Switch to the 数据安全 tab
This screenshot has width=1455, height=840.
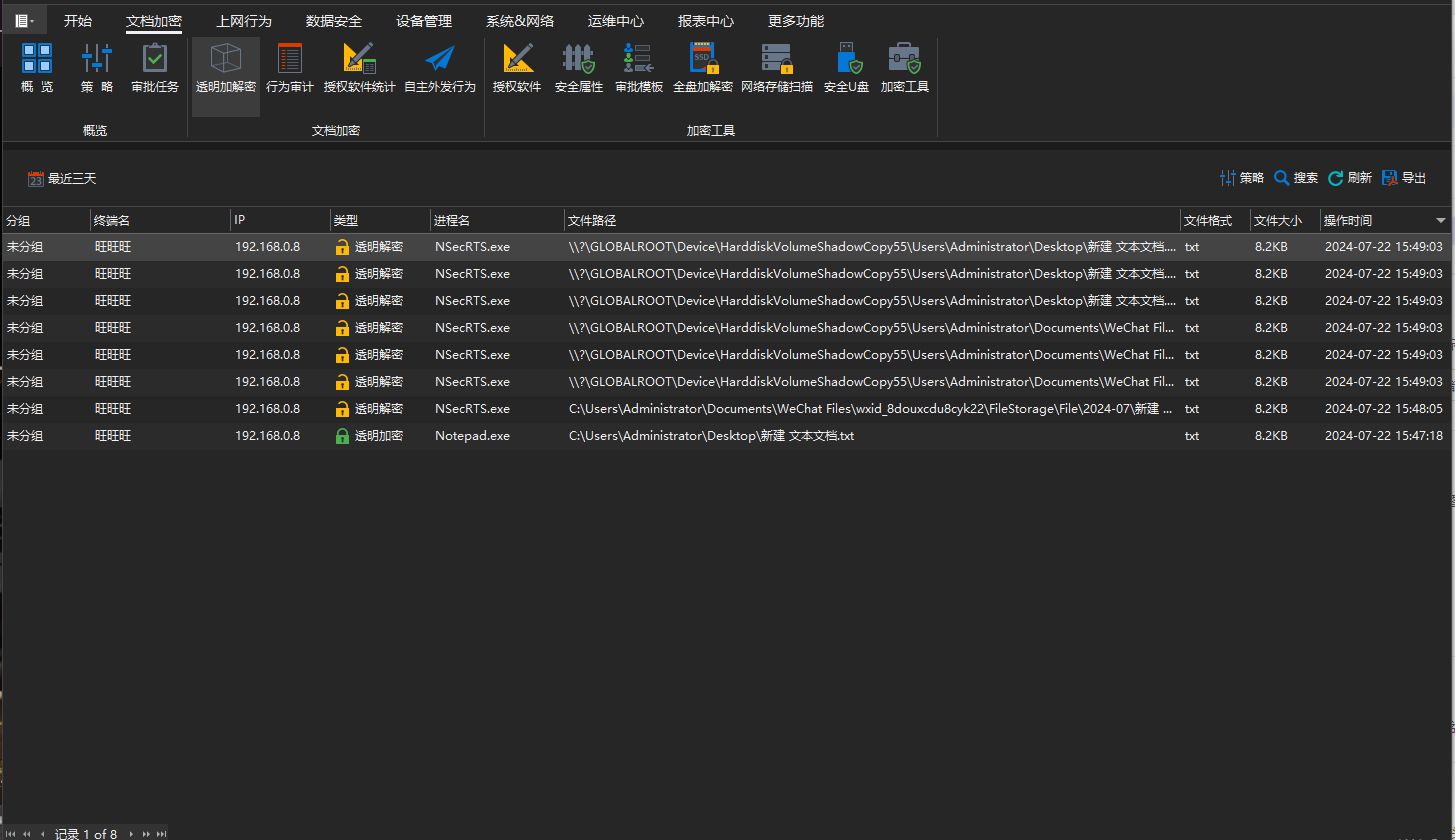(x=334, y=21)
